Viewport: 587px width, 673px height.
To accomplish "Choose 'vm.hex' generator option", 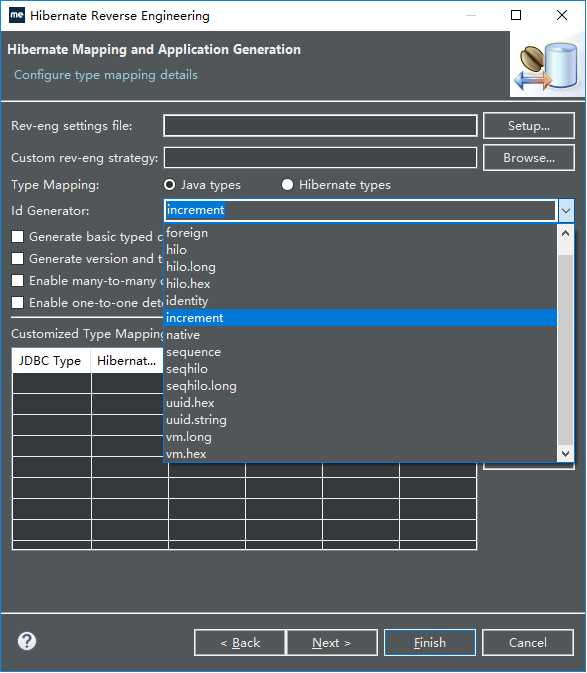I will point(360,454).
